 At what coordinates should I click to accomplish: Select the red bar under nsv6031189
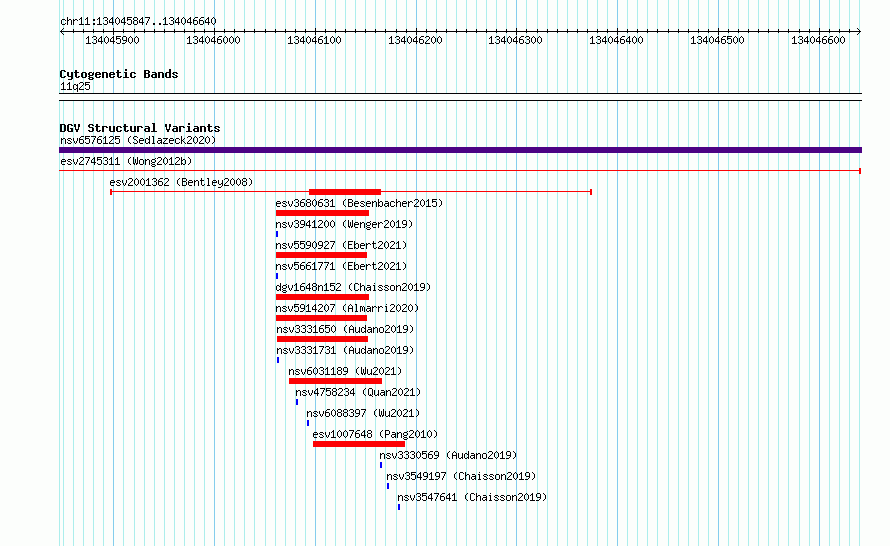[335, 381]
